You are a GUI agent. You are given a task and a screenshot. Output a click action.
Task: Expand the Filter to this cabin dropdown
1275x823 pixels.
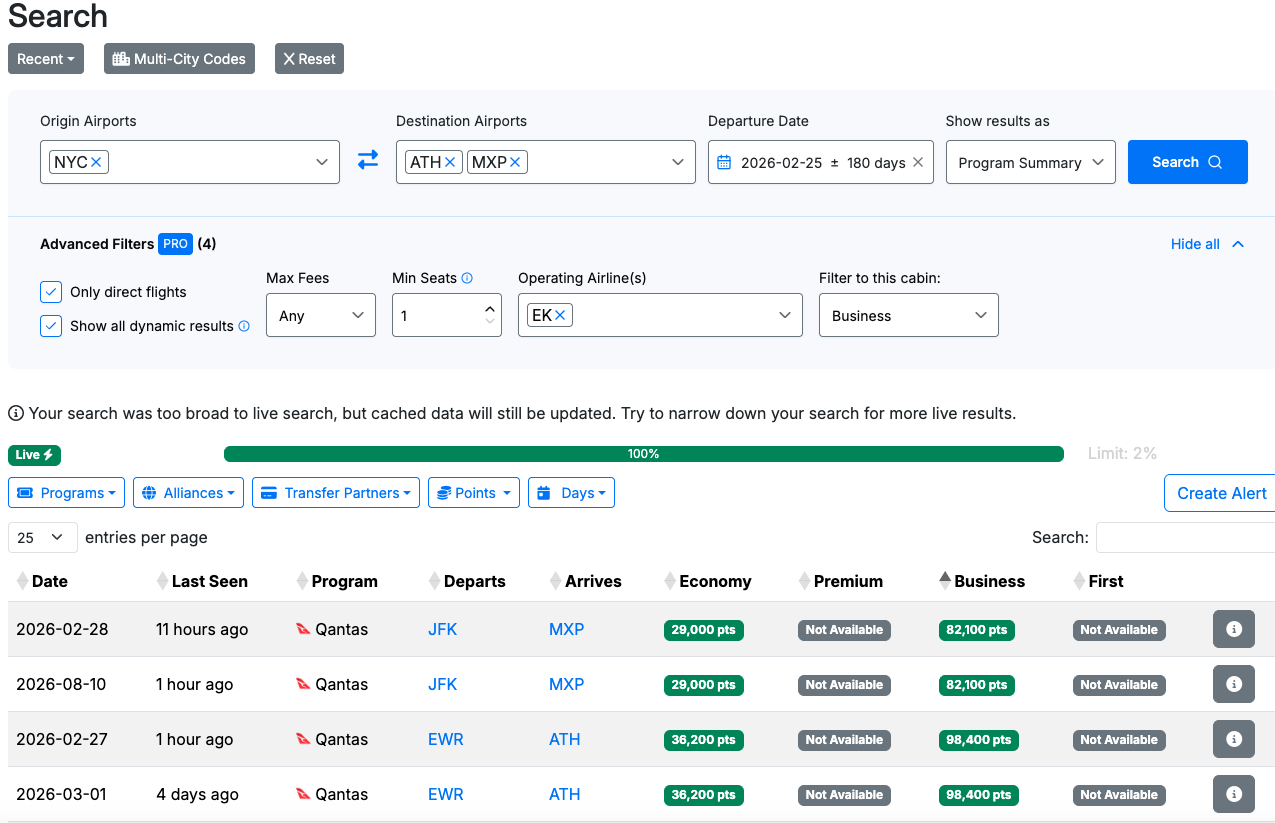(x=908, y=315)
